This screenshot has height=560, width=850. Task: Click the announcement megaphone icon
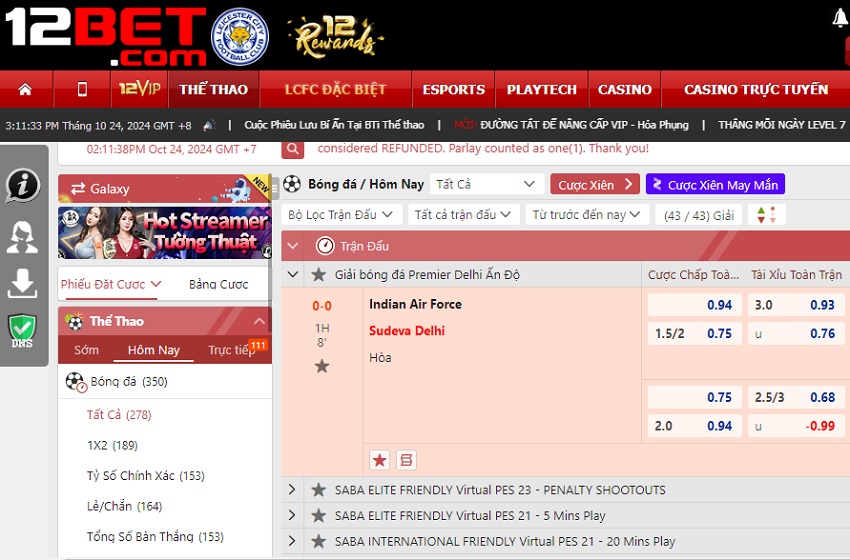click(209, 125)
